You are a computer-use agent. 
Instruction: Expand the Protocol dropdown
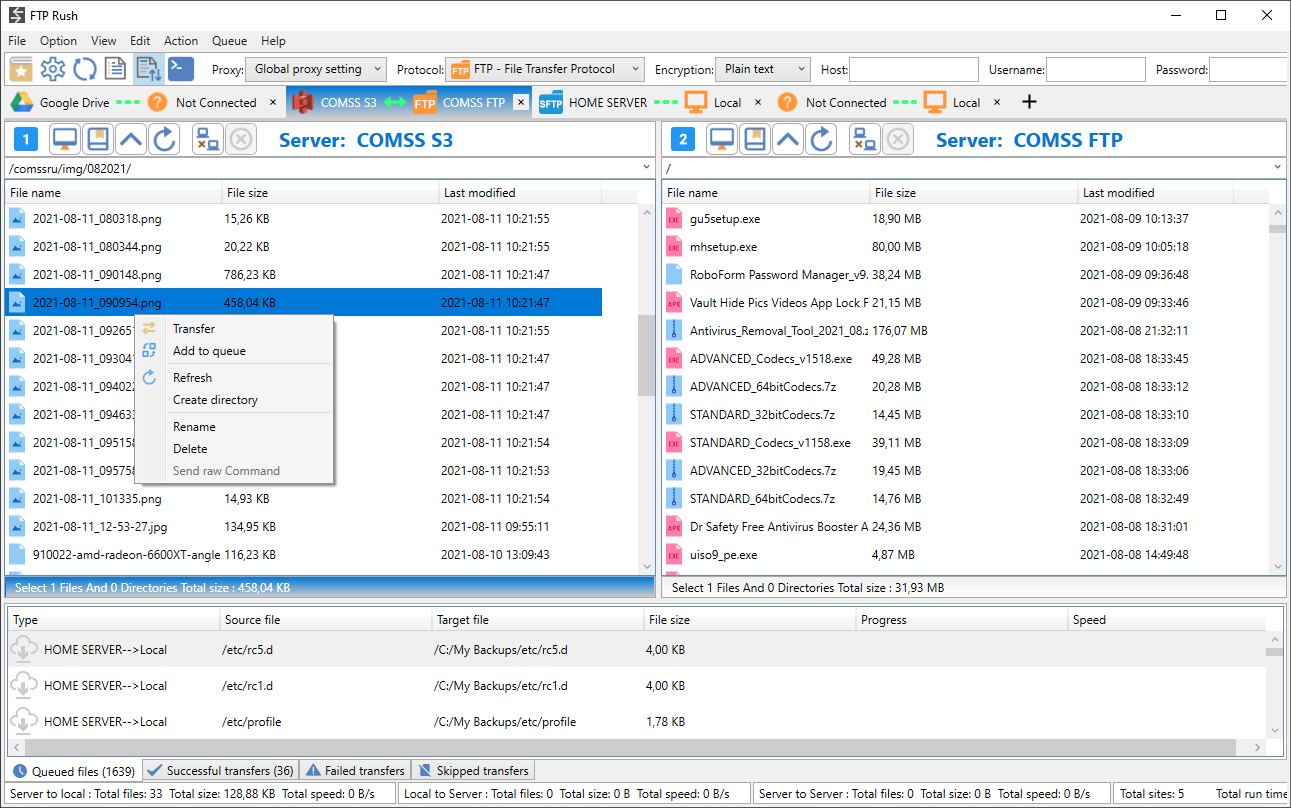coord(545,69)
